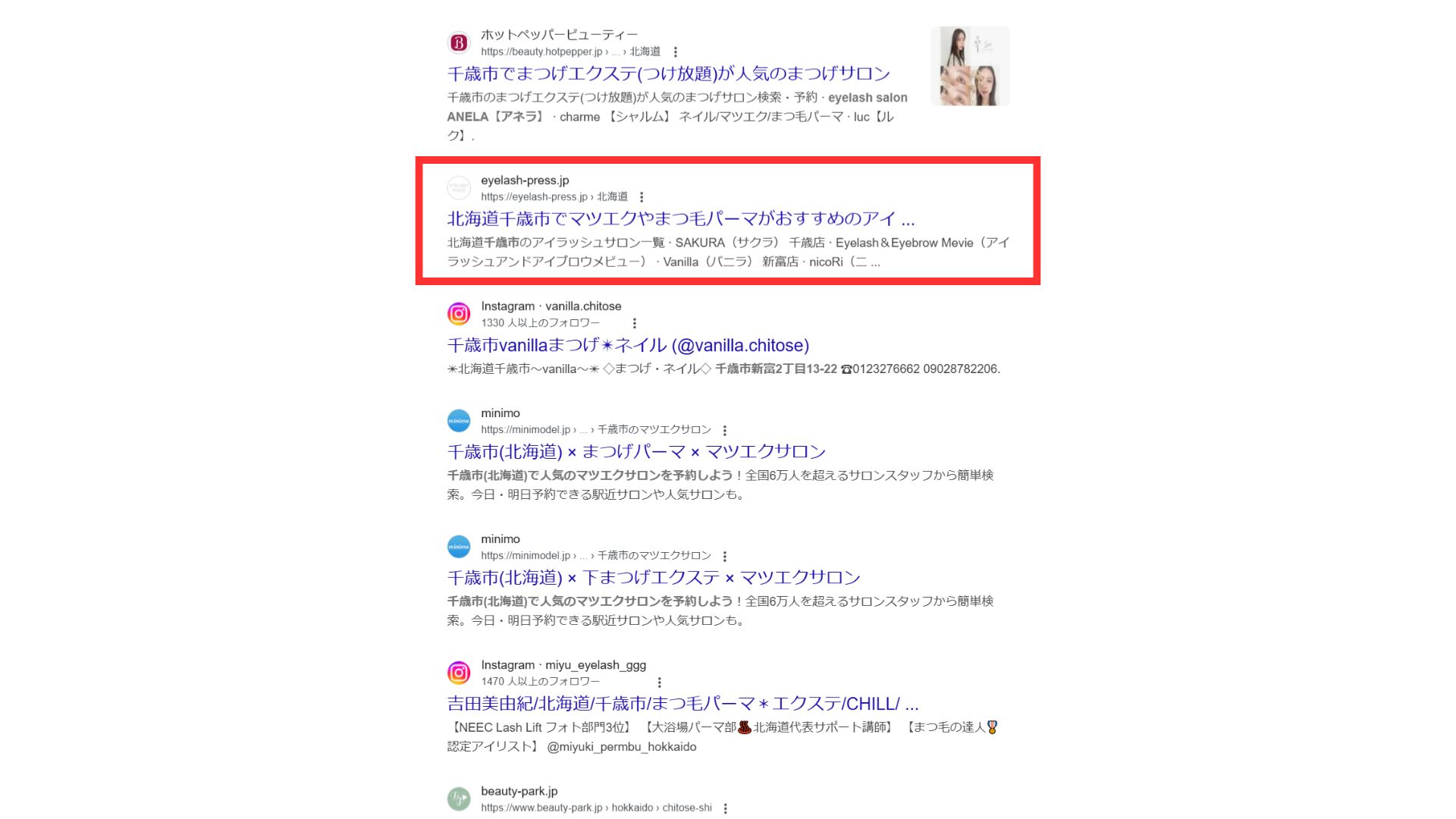Image resolution: width=1456 pixels, height=819 pixels.
Task: Click the eyelash-press.jp site favicon
Action: pos(459,188)
